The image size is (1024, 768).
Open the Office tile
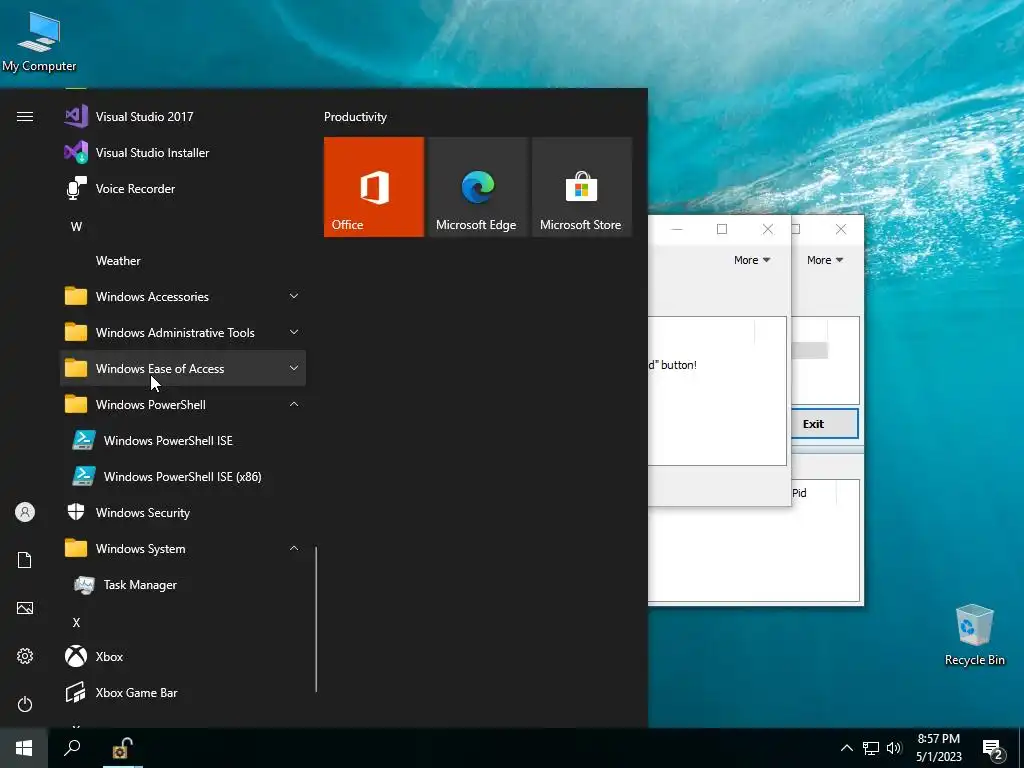[374, 187]
